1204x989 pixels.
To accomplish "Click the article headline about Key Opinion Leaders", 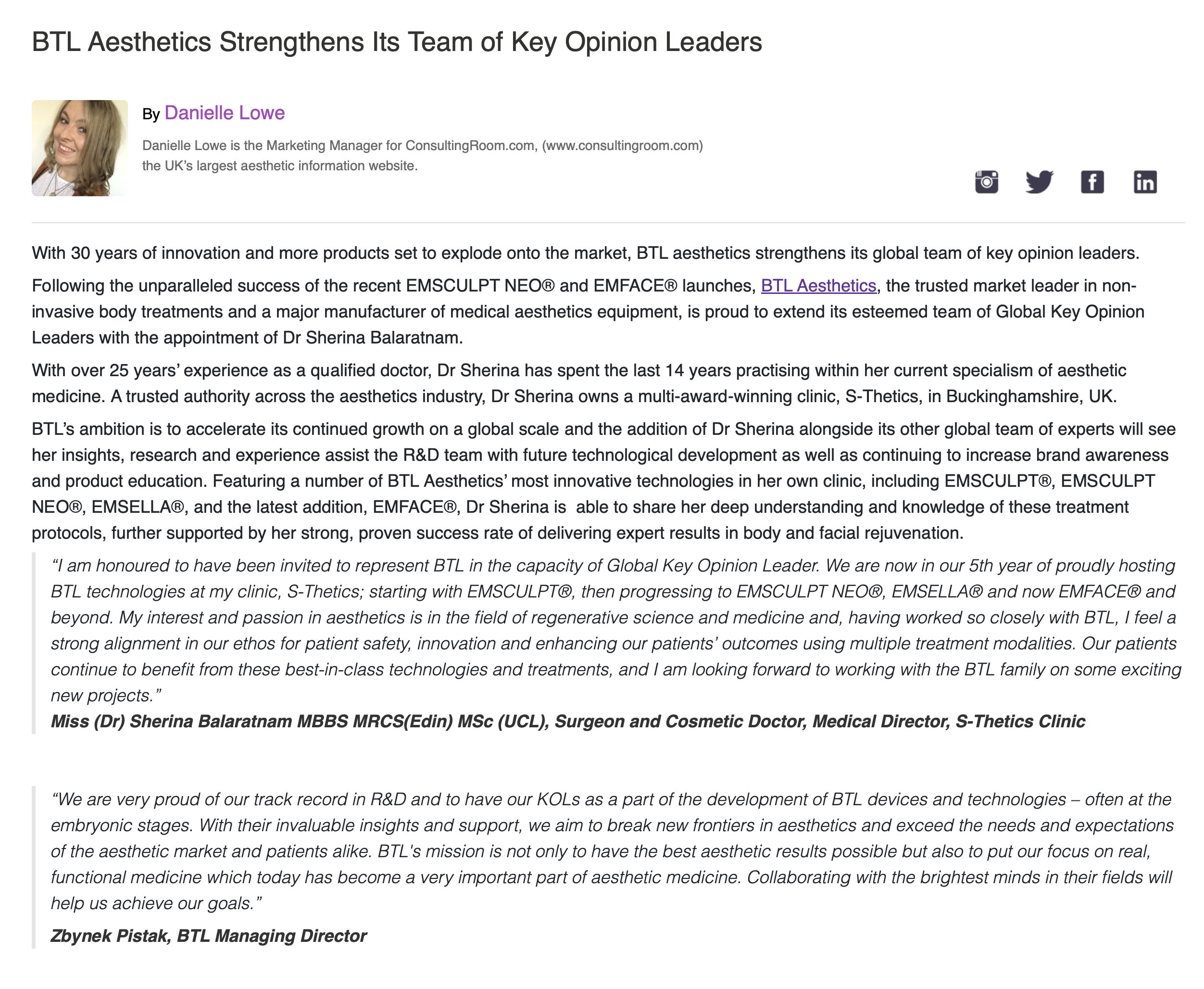I will tap(396, 41).
